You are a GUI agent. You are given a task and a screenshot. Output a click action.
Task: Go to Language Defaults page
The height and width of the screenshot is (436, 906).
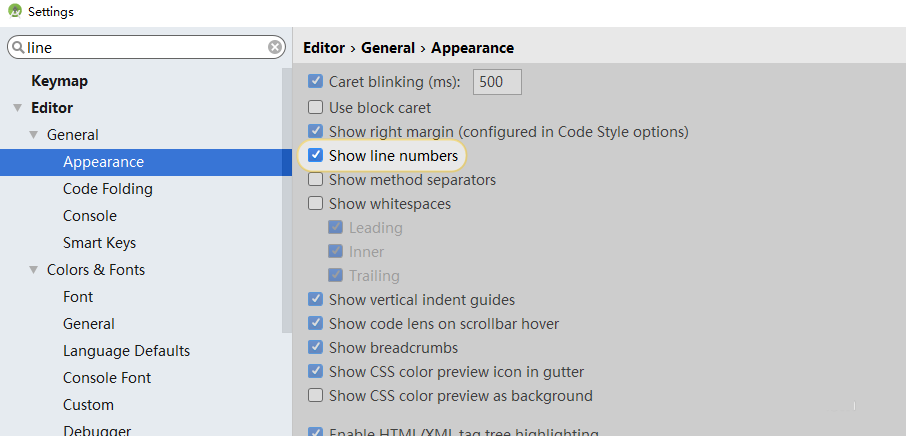(x=126, y=351)
